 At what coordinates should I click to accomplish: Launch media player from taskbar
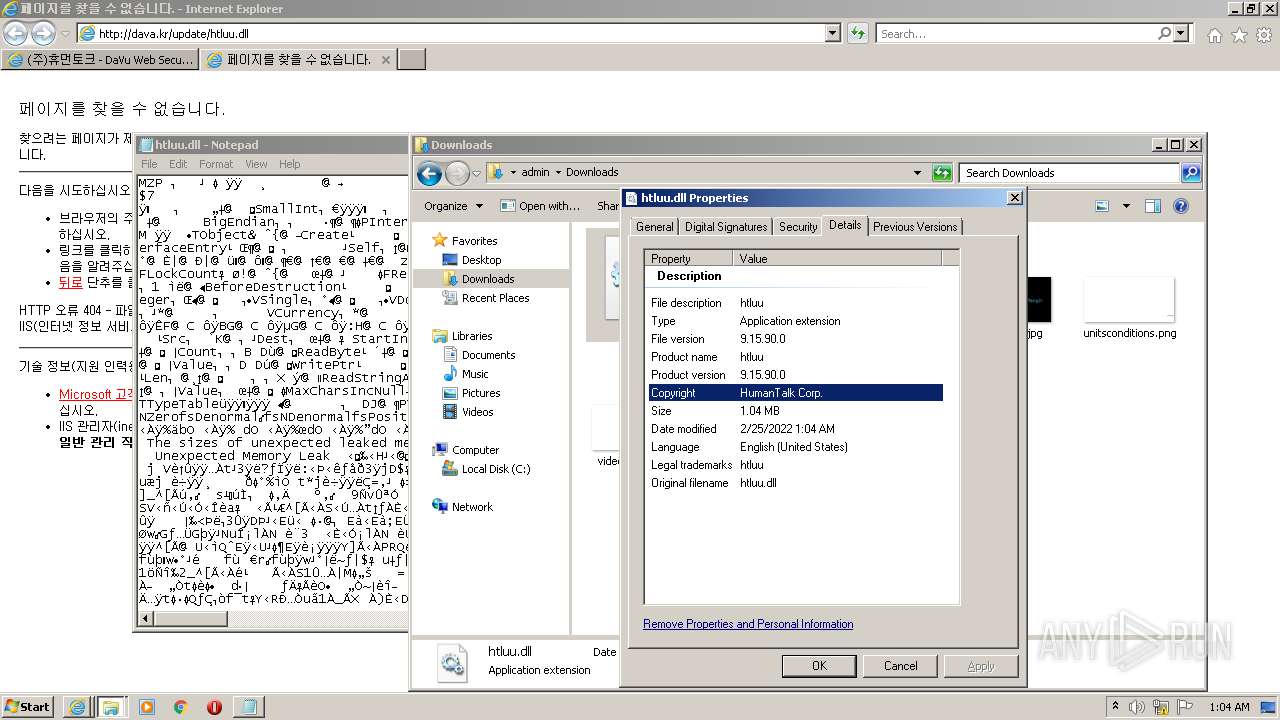tap(147, 707)
